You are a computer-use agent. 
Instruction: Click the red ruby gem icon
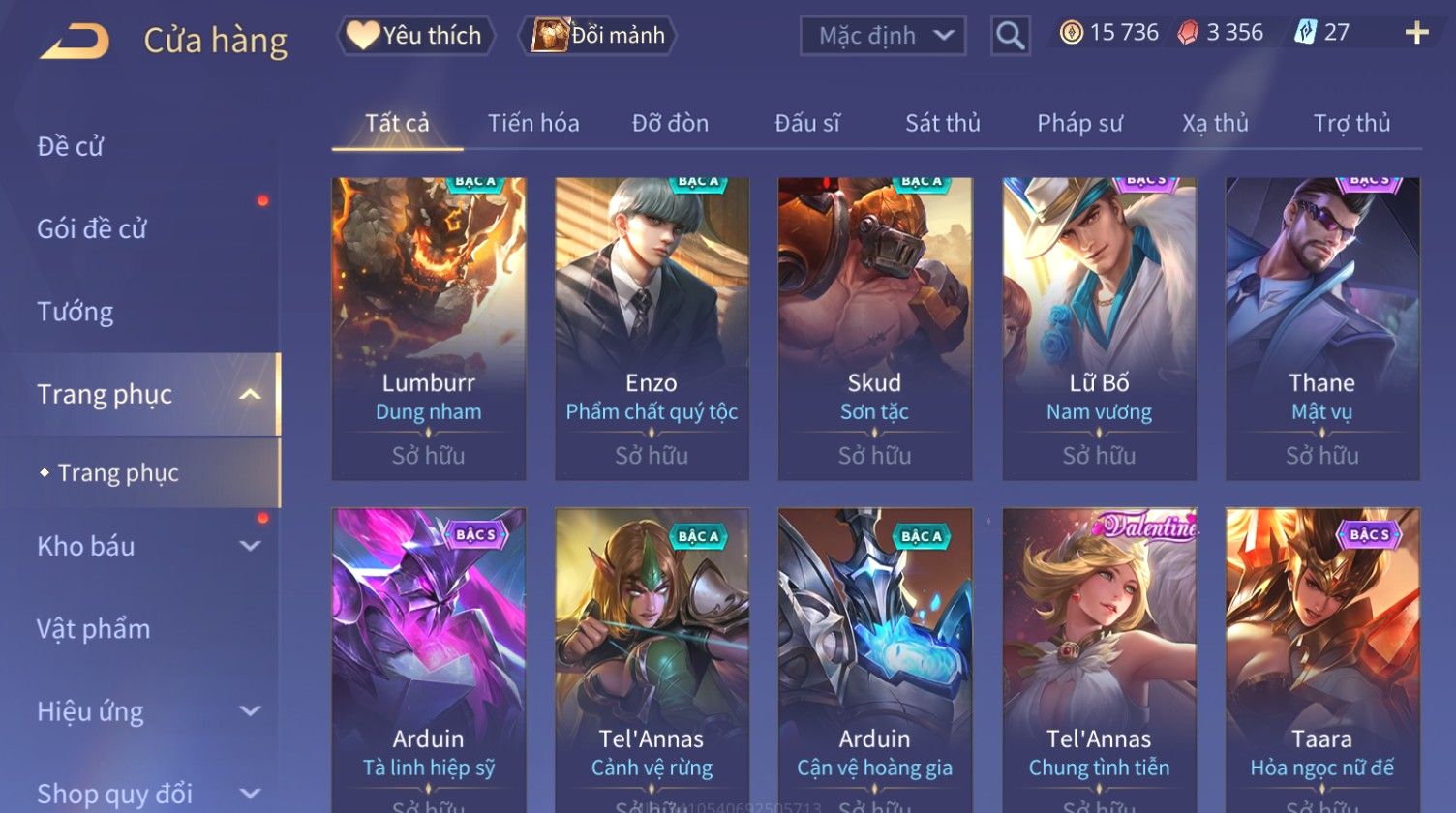coord(1187,33)
